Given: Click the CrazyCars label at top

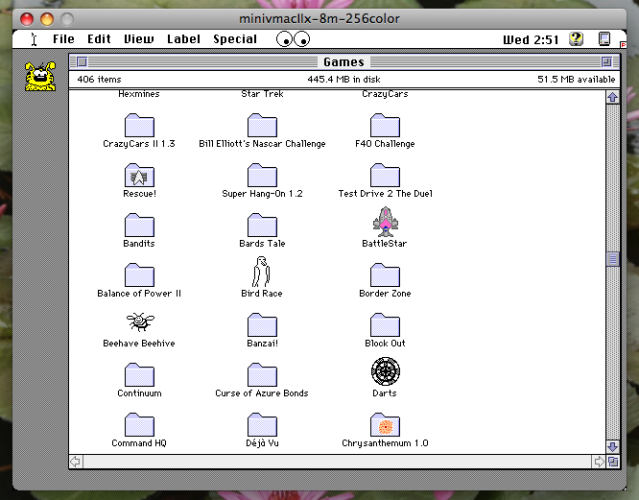Looking at the screenshot, I should (x=385, y=94).
